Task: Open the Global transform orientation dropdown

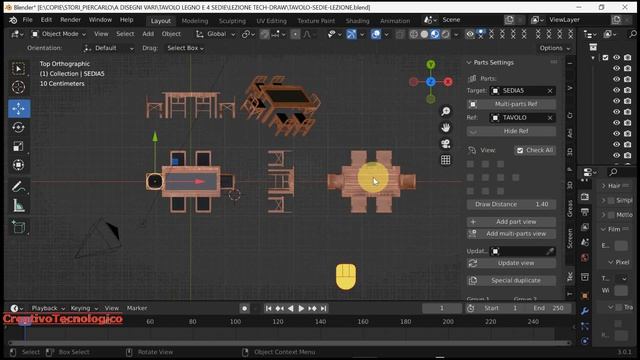Action: coord(216,34)
